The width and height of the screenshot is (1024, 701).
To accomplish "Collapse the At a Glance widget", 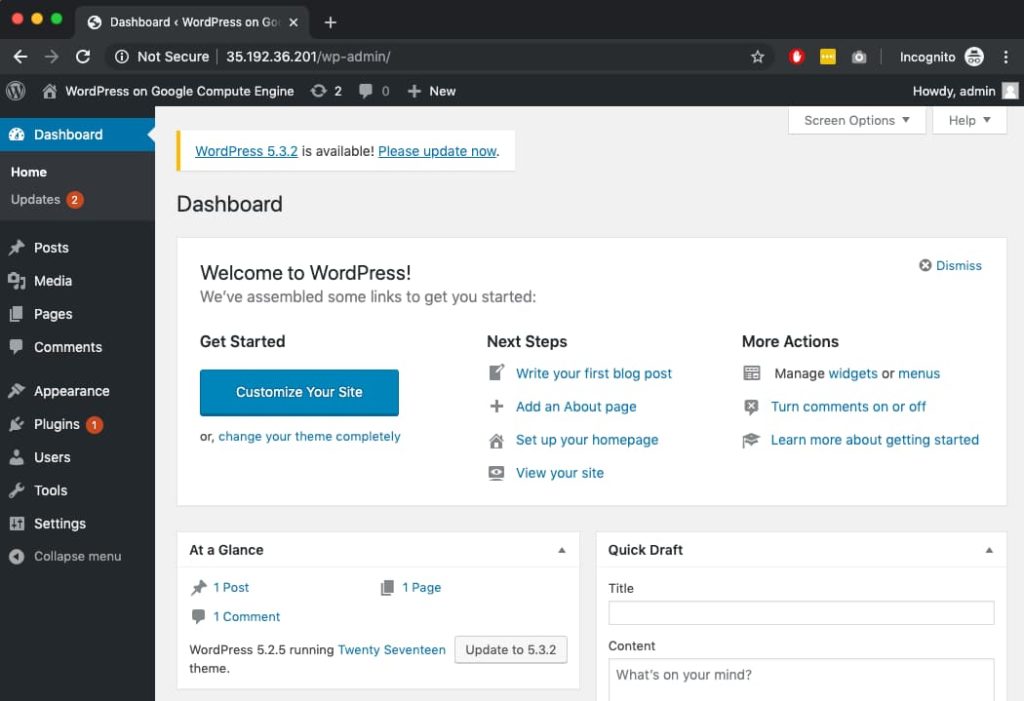I will point(561,549).
